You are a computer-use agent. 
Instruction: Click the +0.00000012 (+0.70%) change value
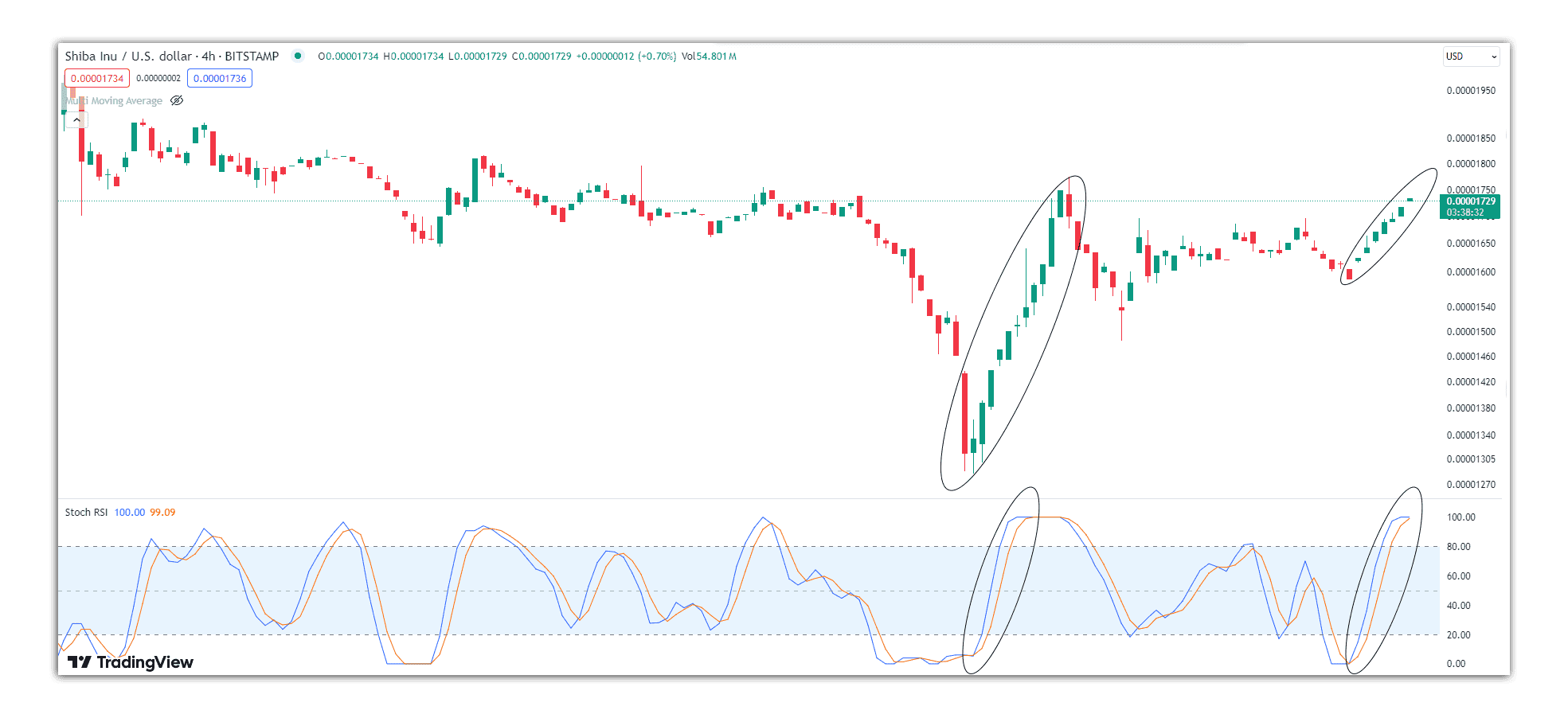tap(626, 56)
